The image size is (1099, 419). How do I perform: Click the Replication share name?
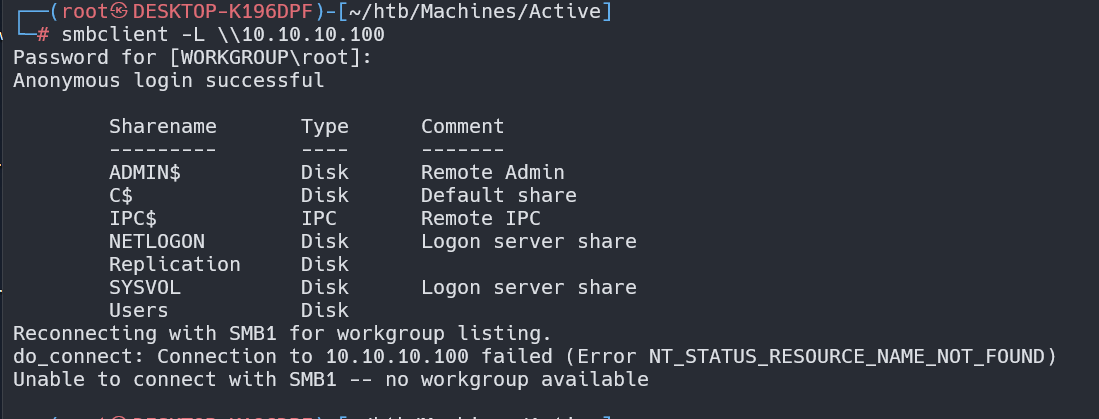(175, 264)
